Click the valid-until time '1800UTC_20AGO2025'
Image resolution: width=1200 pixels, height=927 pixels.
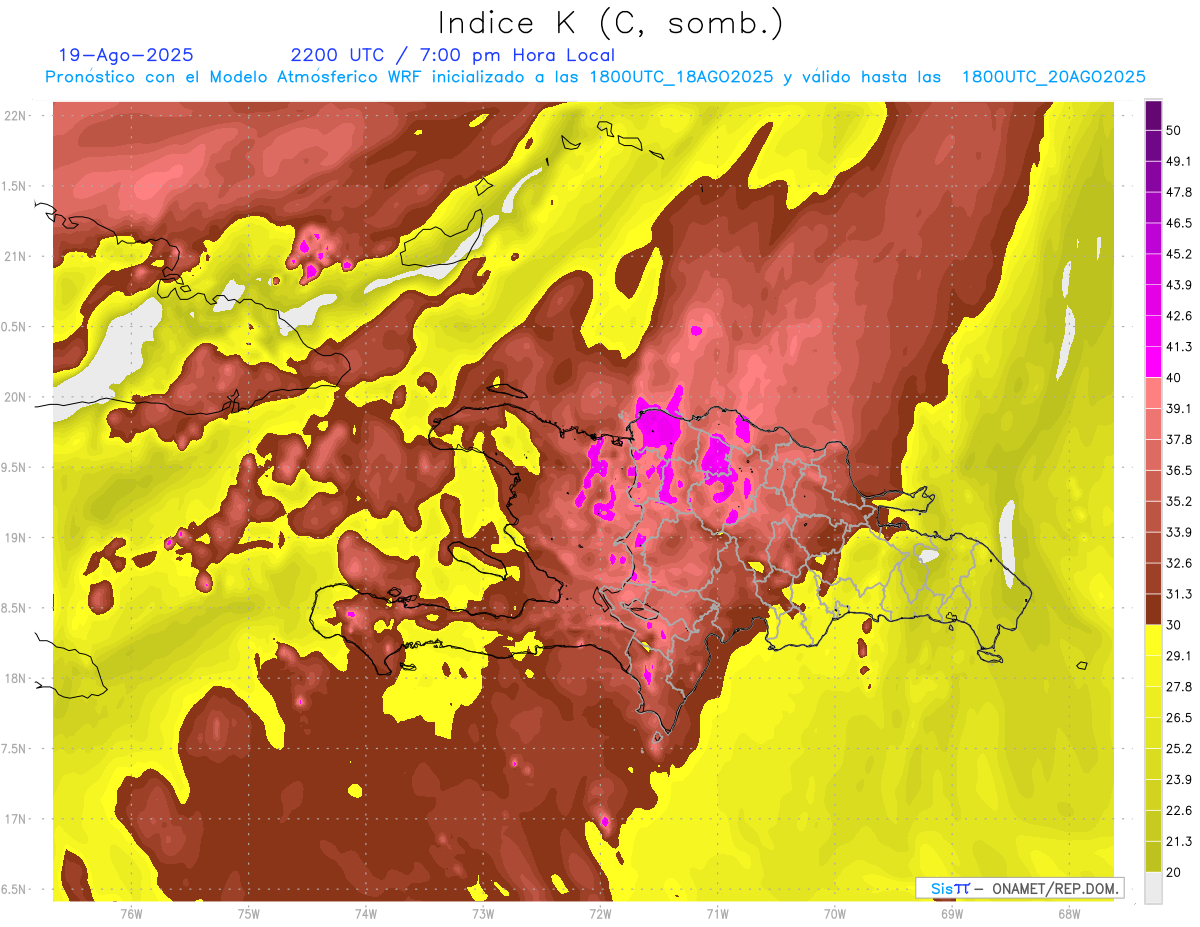point(1054,77)
